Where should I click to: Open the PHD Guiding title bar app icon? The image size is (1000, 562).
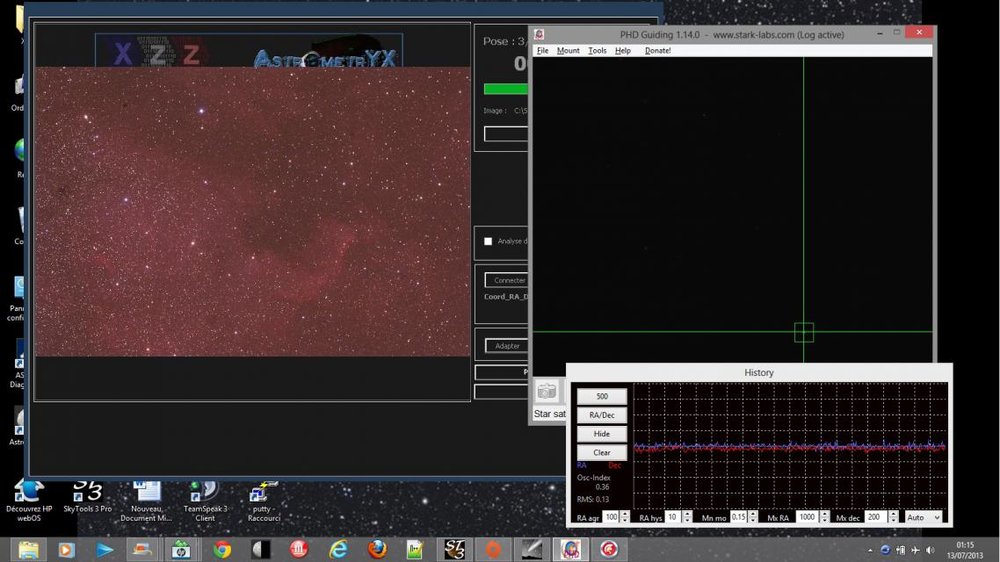tap(539, 34)
